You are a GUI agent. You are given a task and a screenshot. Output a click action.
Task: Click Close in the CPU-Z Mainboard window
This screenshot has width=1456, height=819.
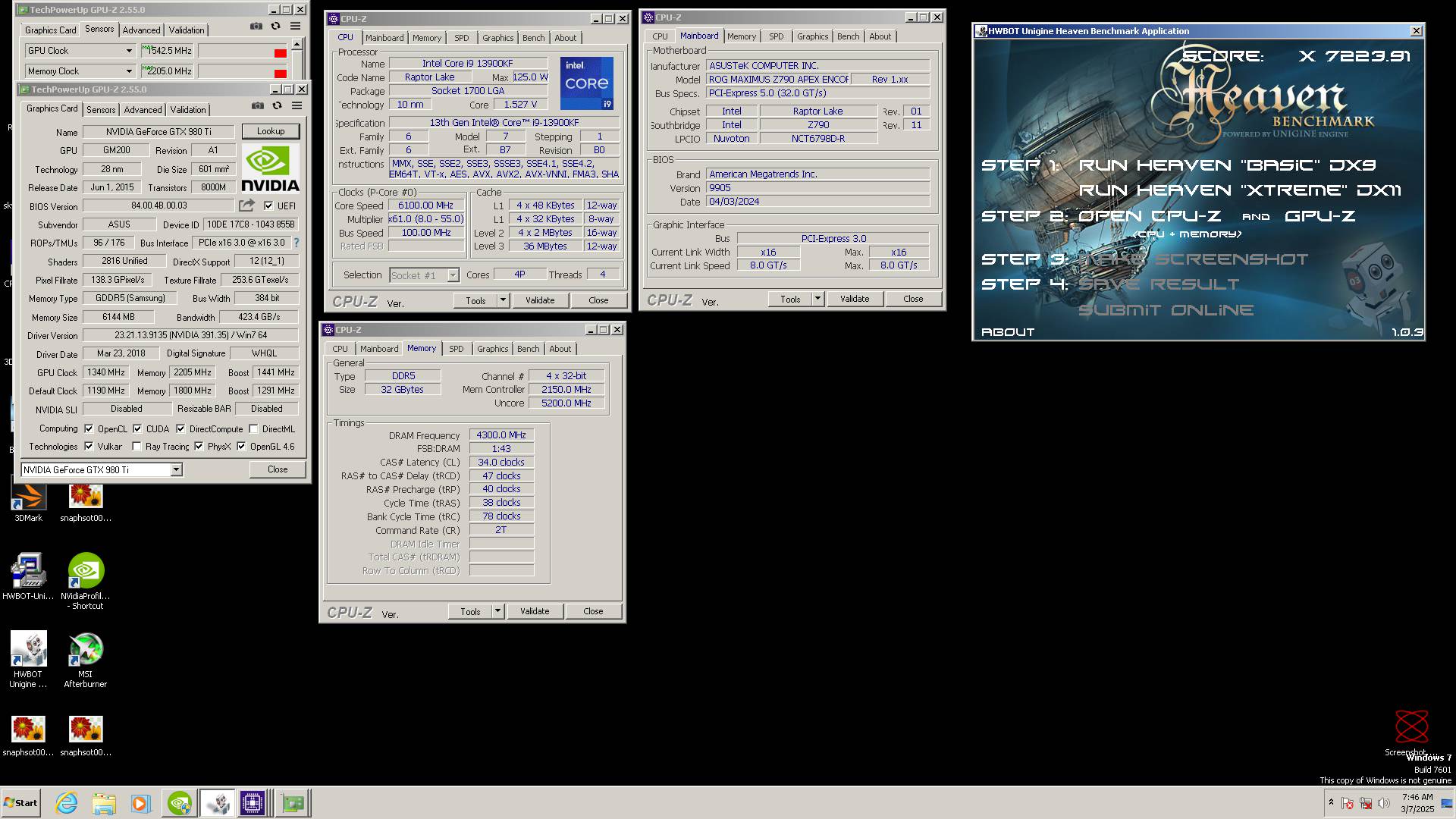point(913,299)
